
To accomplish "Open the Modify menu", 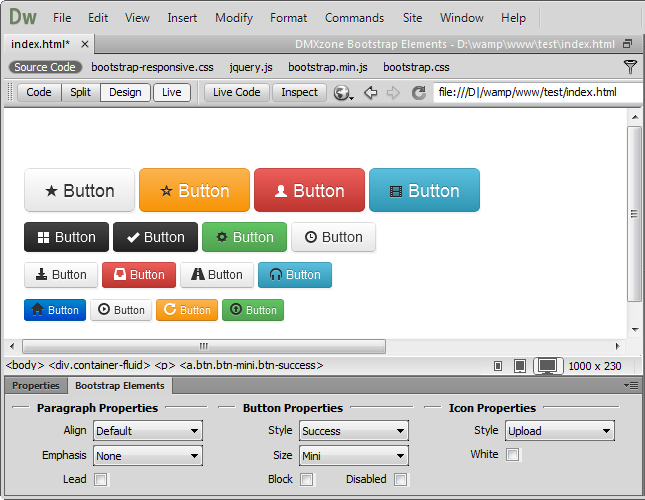I will 234,18.
